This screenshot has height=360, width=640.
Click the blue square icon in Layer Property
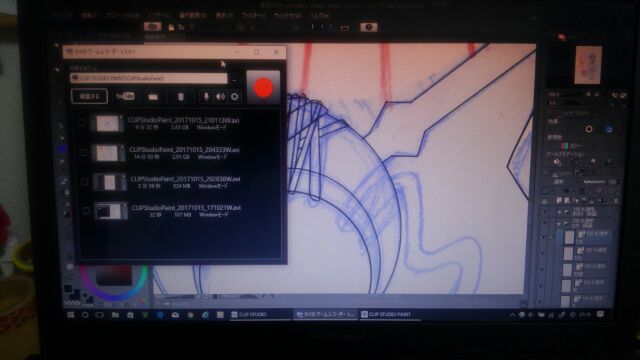click(609, 129)
